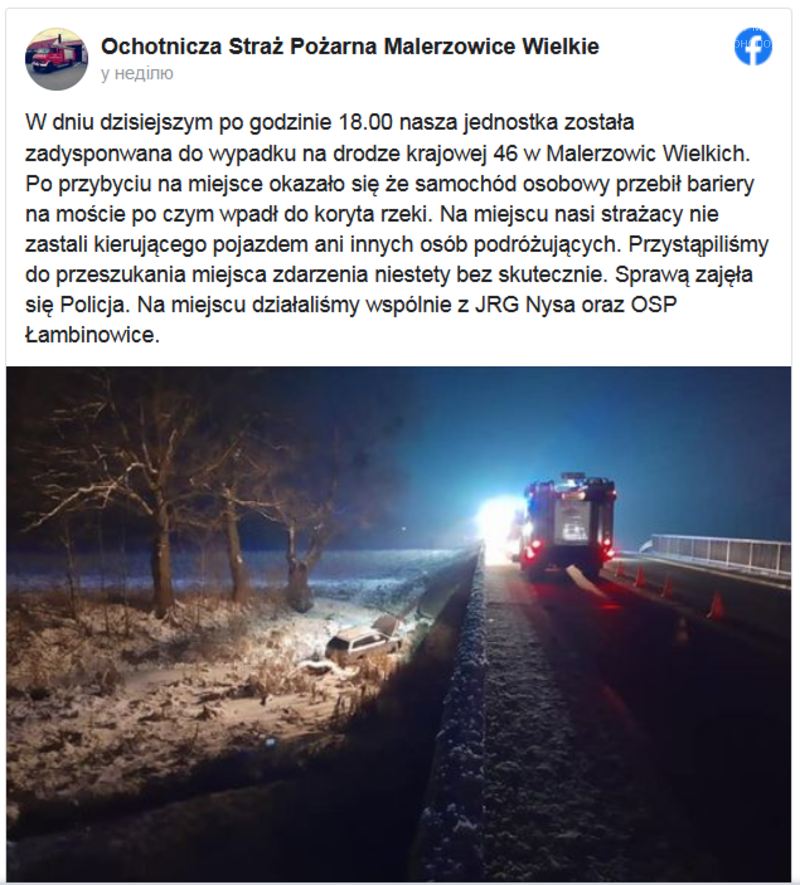Click the fire brigade profile avatar
Viewport: 800px width, 885px height.
click(x=56, y=59)
